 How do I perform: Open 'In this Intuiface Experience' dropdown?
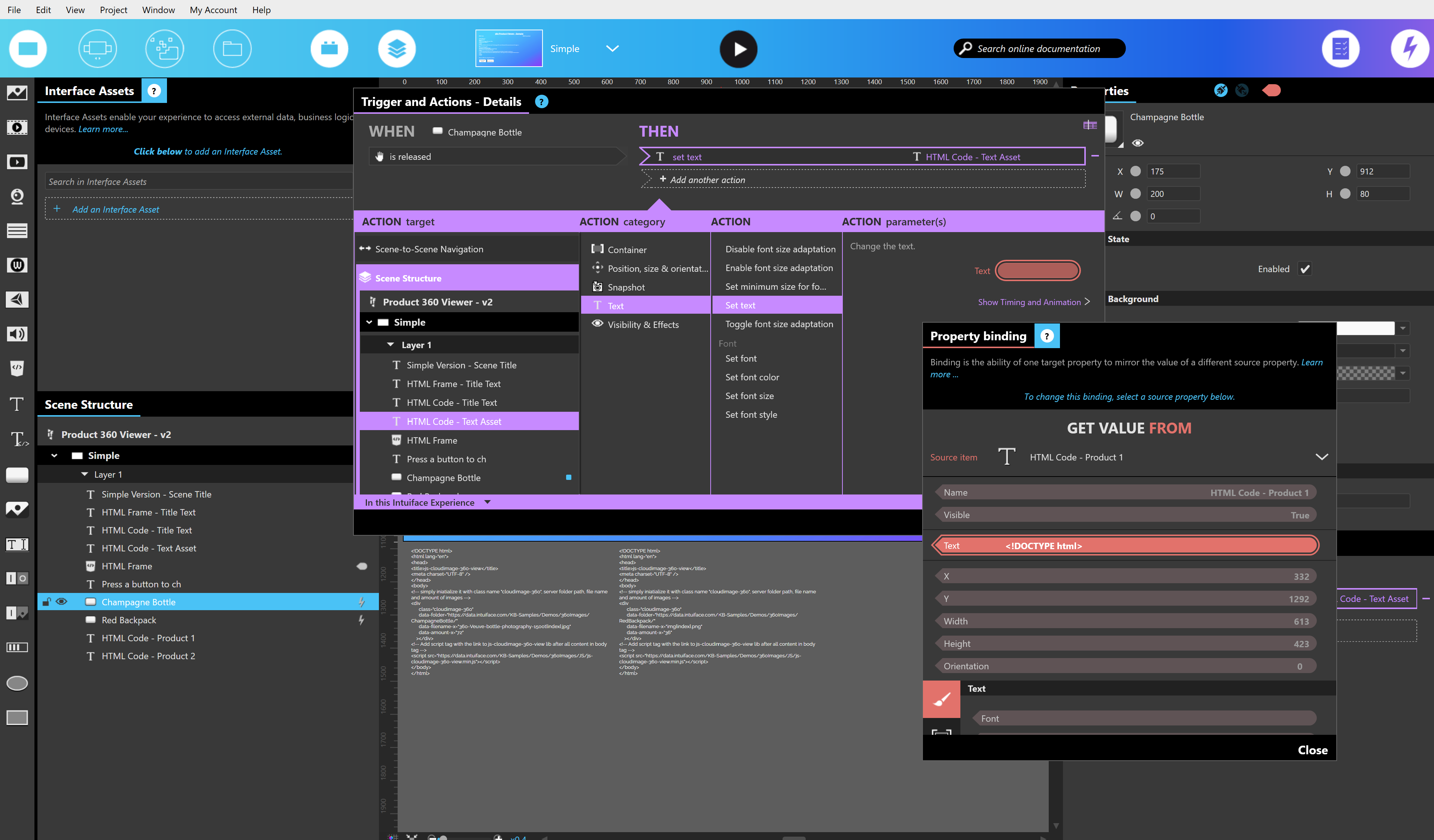pos(427,502)
